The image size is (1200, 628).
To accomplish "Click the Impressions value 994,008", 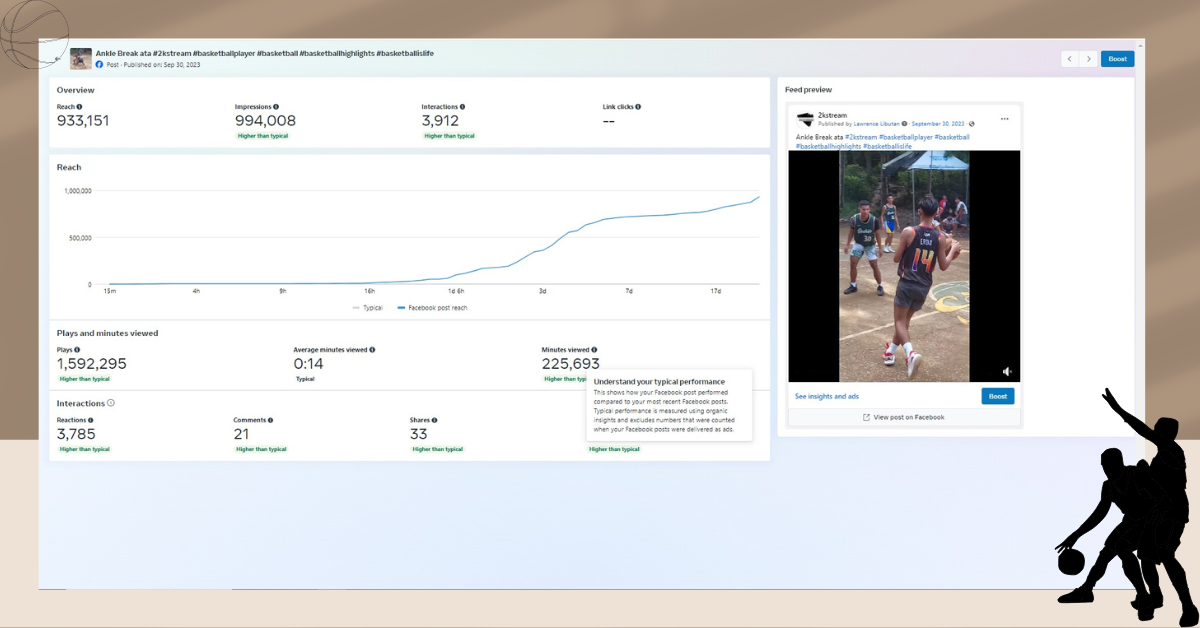I will (265, 121).
